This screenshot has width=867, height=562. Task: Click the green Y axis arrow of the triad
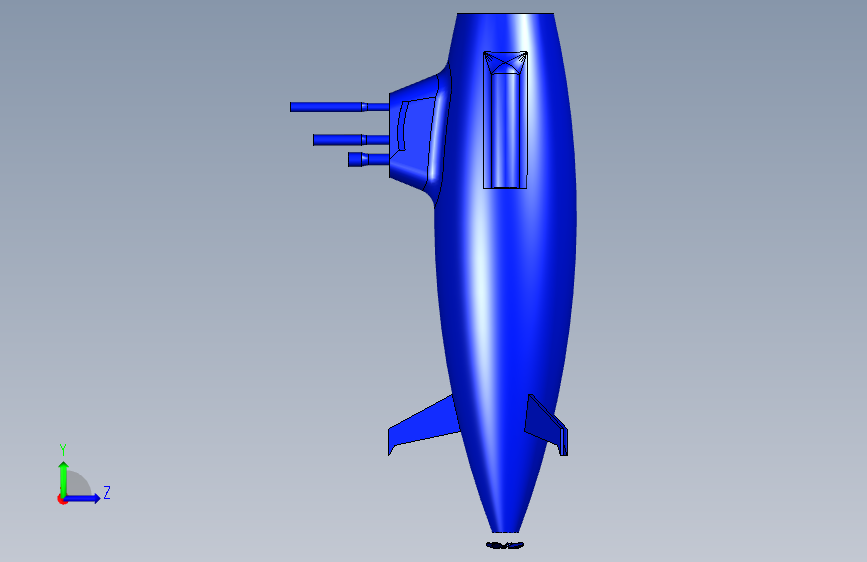[64, 478]
